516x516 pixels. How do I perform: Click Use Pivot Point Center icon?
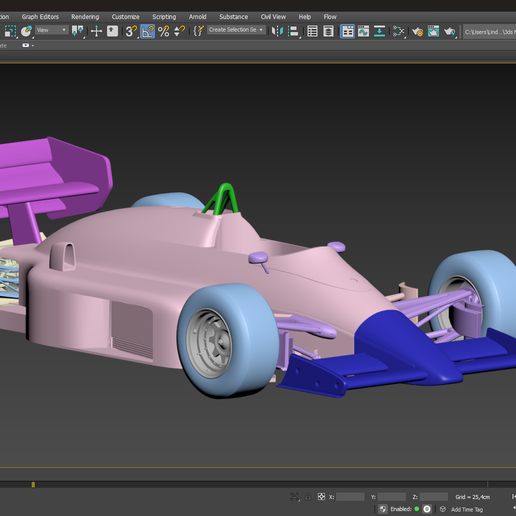point(78,31)
